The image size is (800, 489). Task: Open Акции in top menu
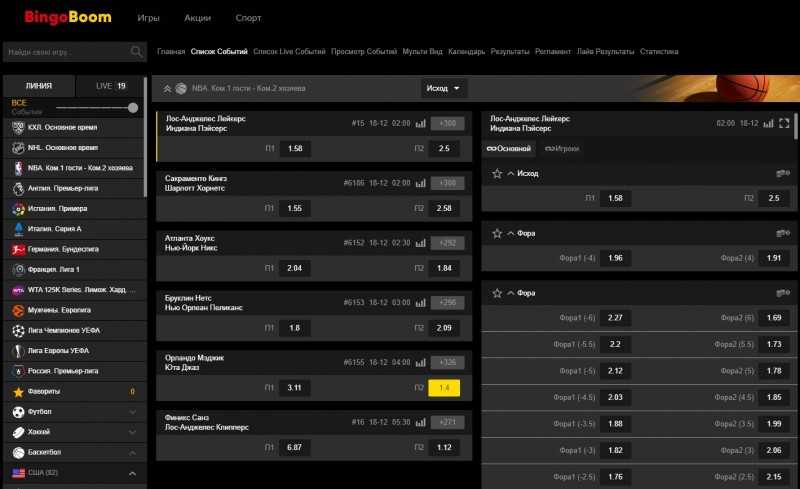[197, 18]
